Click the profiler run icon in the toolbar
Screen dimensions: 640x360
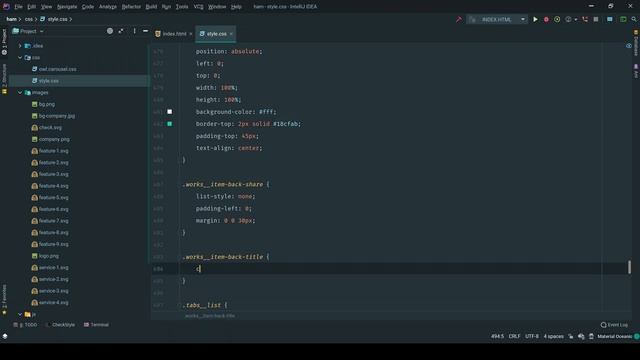[x=568, y=19]
